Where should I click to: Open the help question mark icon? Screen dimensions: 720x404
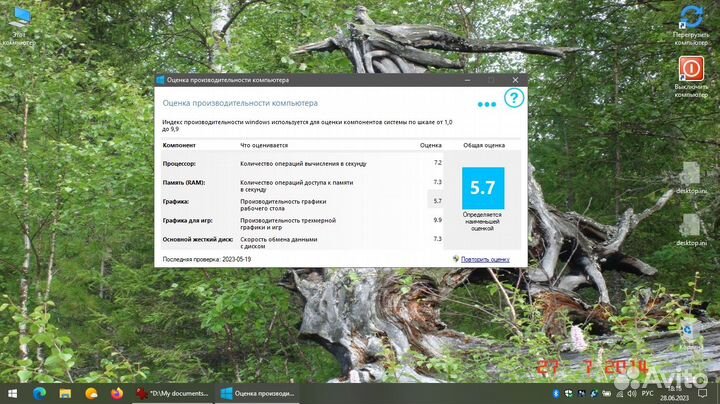514,98
